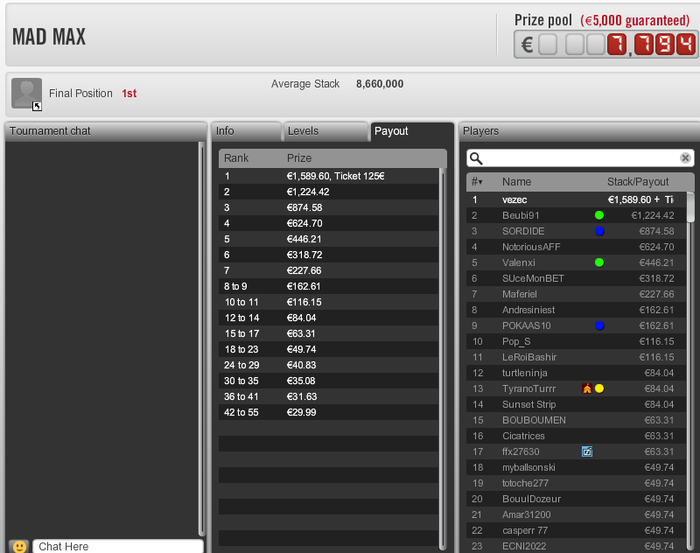Select player row Andresiniest

pyautogui.click(x=576, y=310)
